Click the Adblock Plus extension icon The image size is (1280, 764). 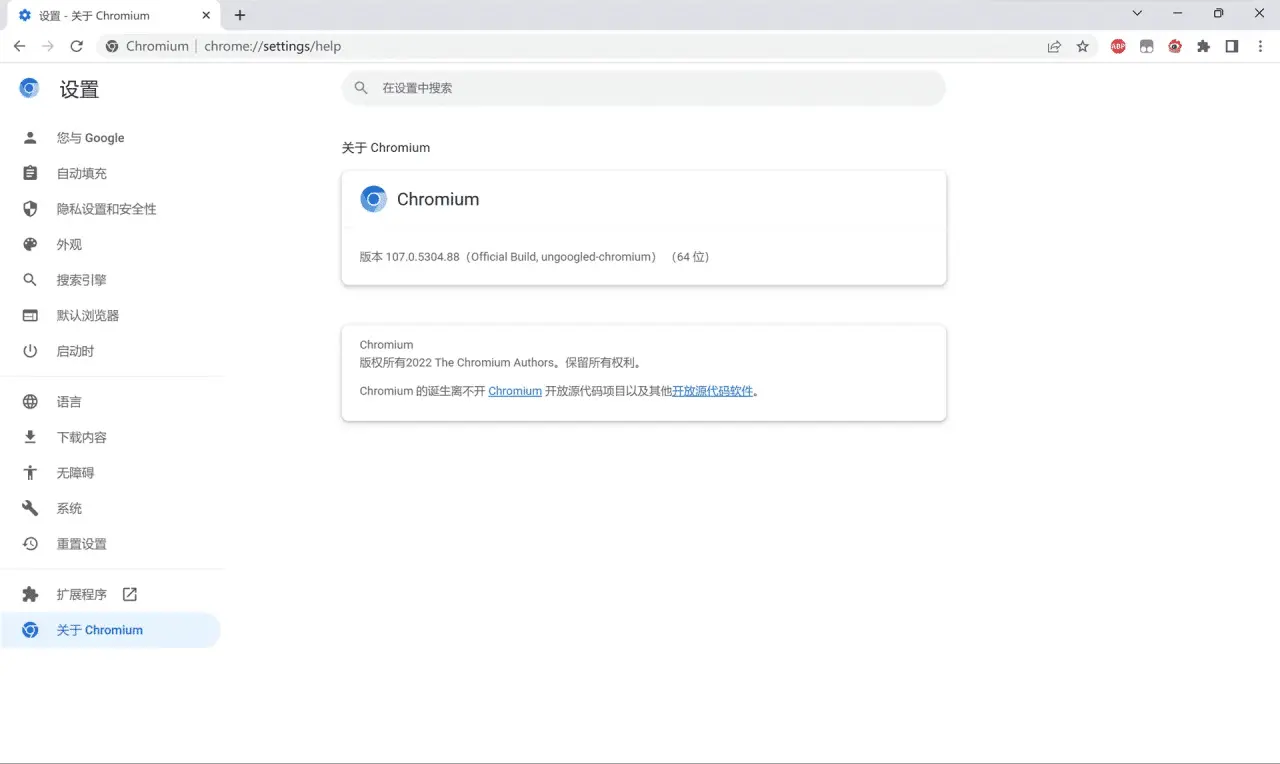click(x=1118, y=46)
